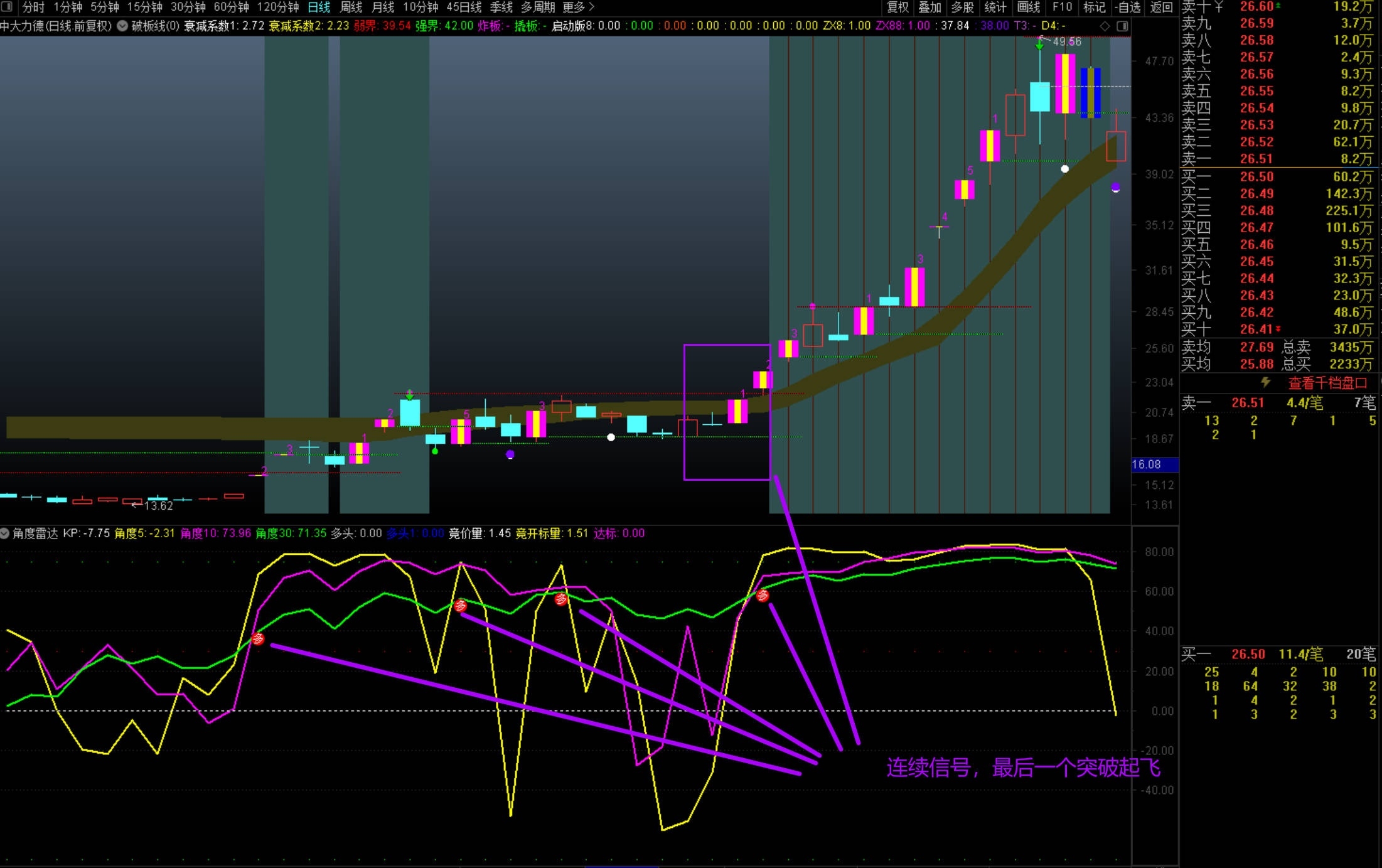
Task: Click the 返回 button
Action: pos(1161,7)
